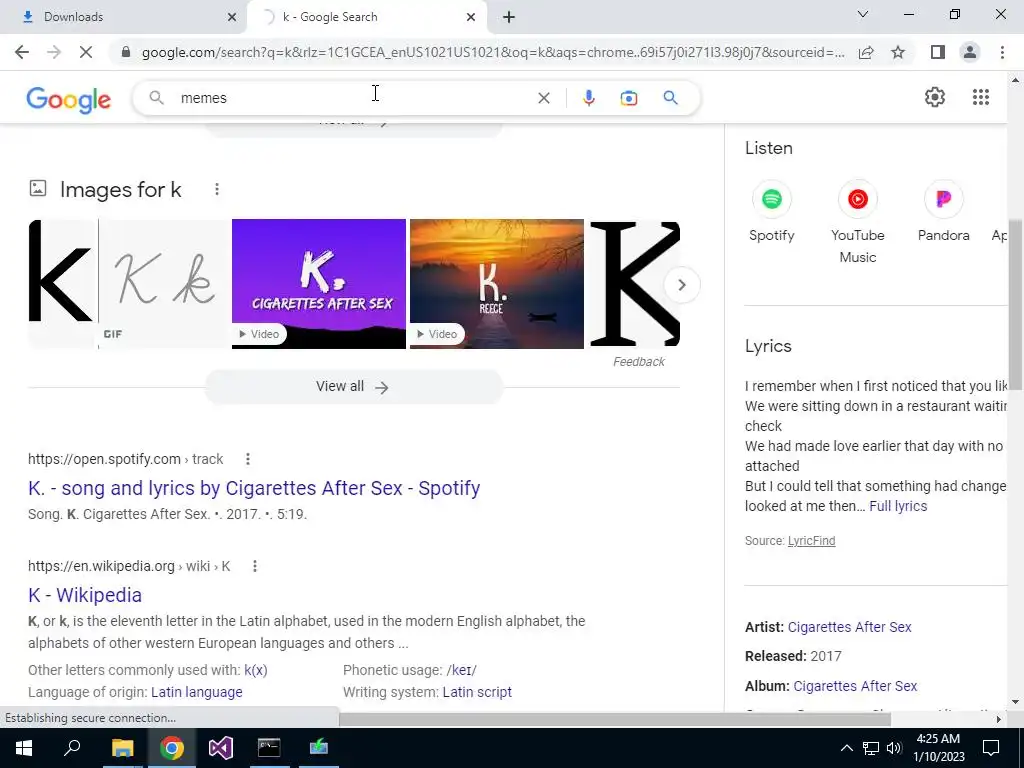
Task: Open three-dot menu for Spotify result
Action: coord(248,459)
